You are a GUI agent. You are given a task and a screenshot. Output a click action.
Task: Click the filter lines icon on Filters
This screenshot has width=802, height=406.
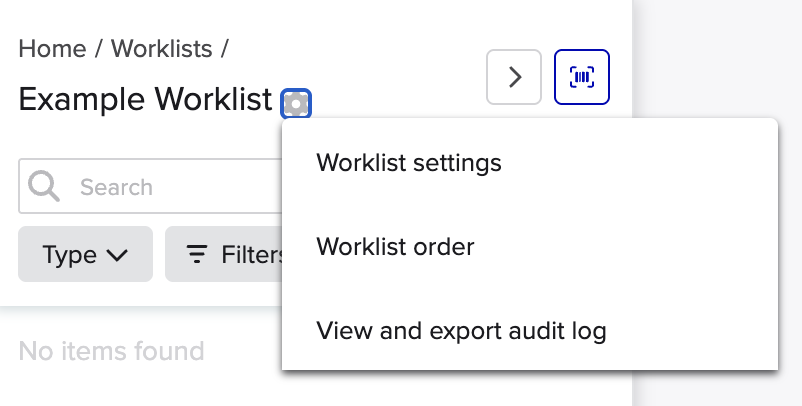coord(198,255)
